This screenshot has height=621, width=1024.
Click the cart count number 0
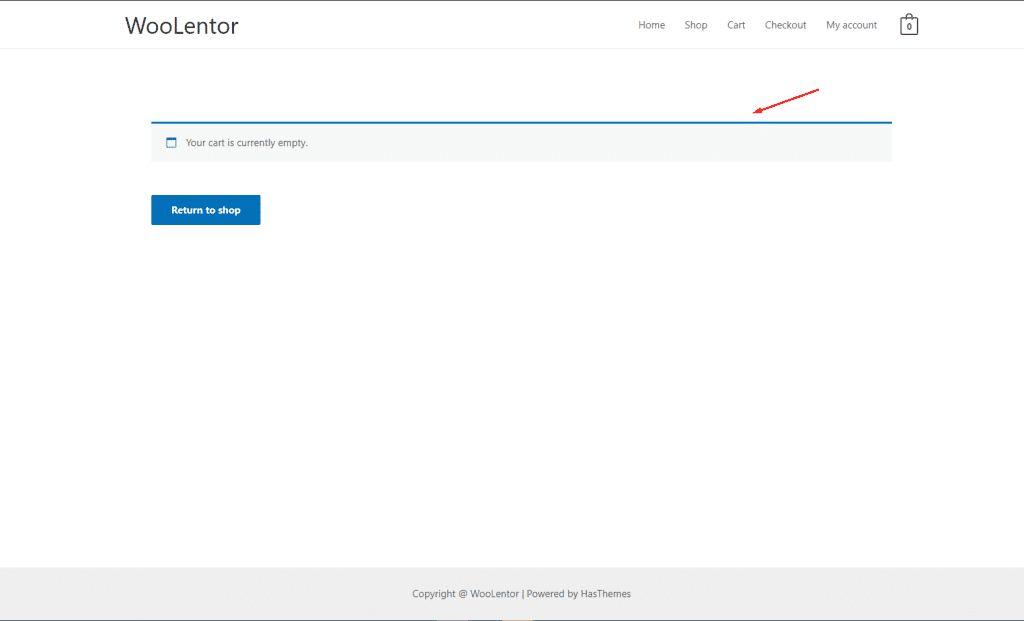coord(908,28)
